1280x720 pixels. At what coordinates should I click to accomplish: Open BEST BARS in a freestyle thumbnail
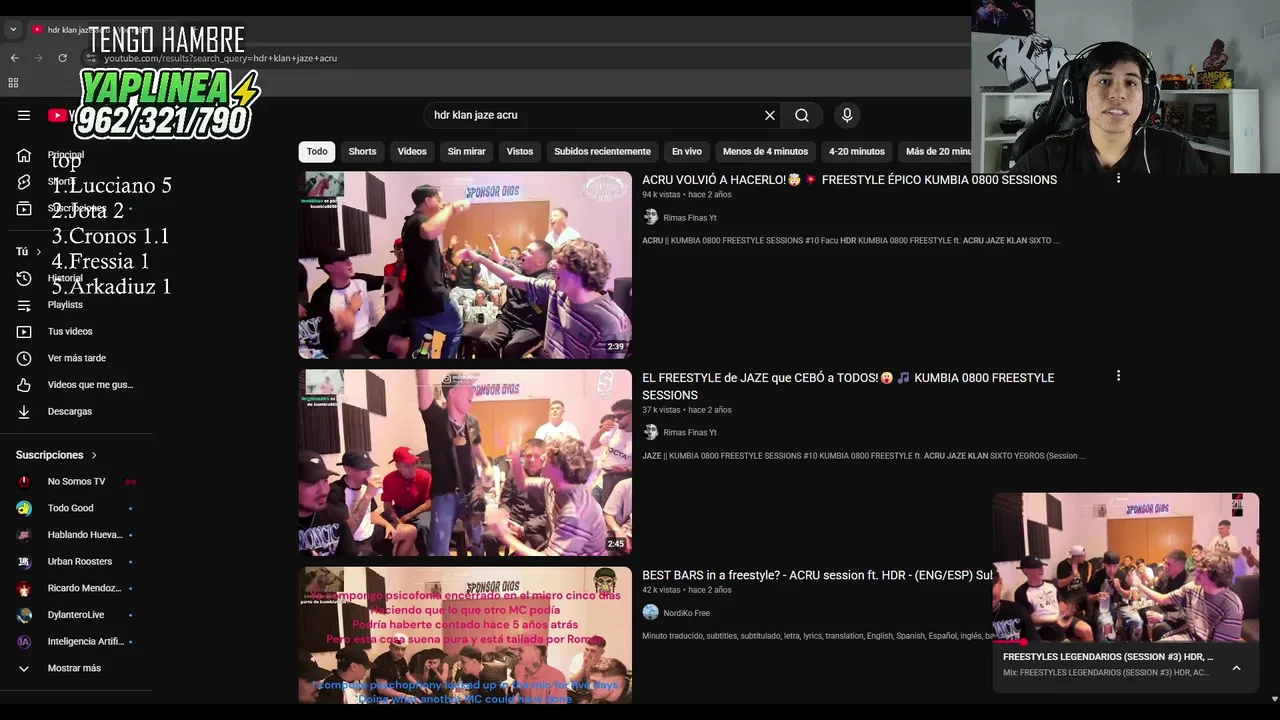click(465, 635)
